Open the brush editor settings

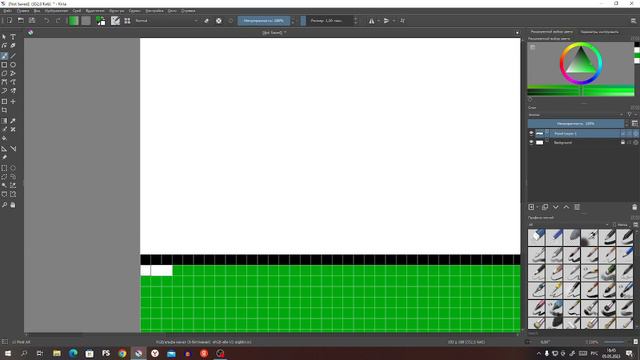116,20
